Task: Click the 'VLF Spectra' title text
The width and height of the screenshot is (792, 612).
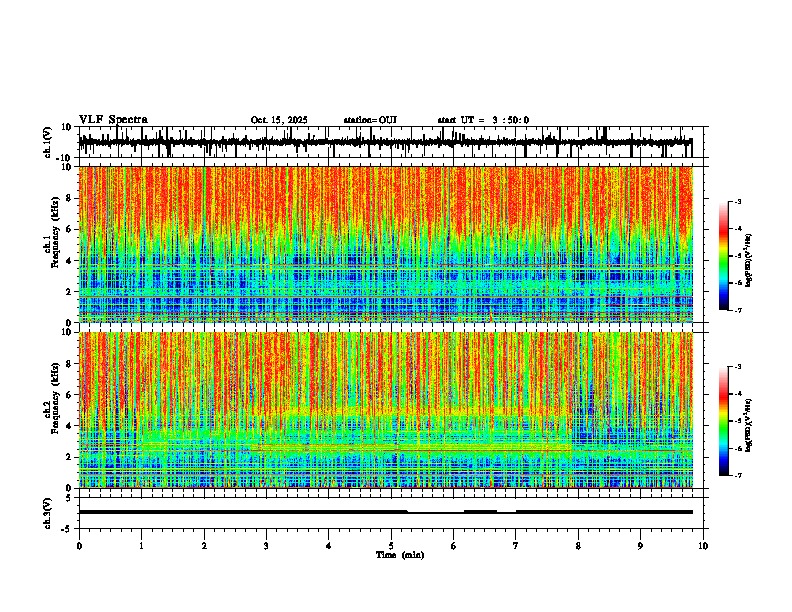Action: 113,120
